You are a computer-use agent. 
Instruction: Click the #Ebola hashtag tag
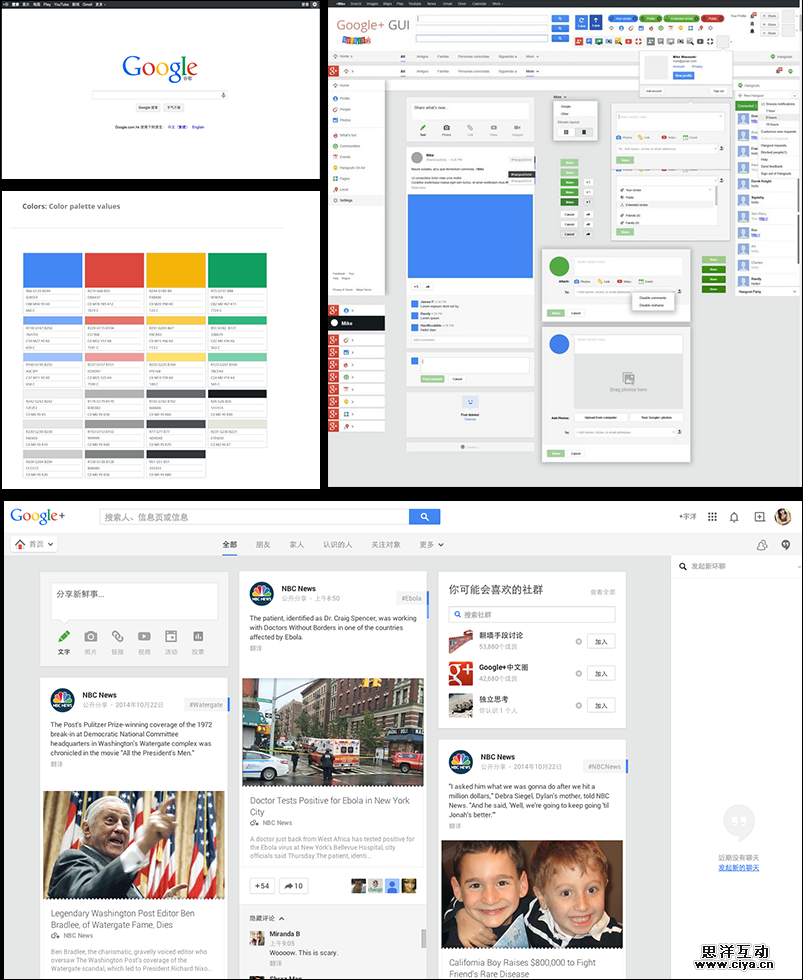point(411,598)
